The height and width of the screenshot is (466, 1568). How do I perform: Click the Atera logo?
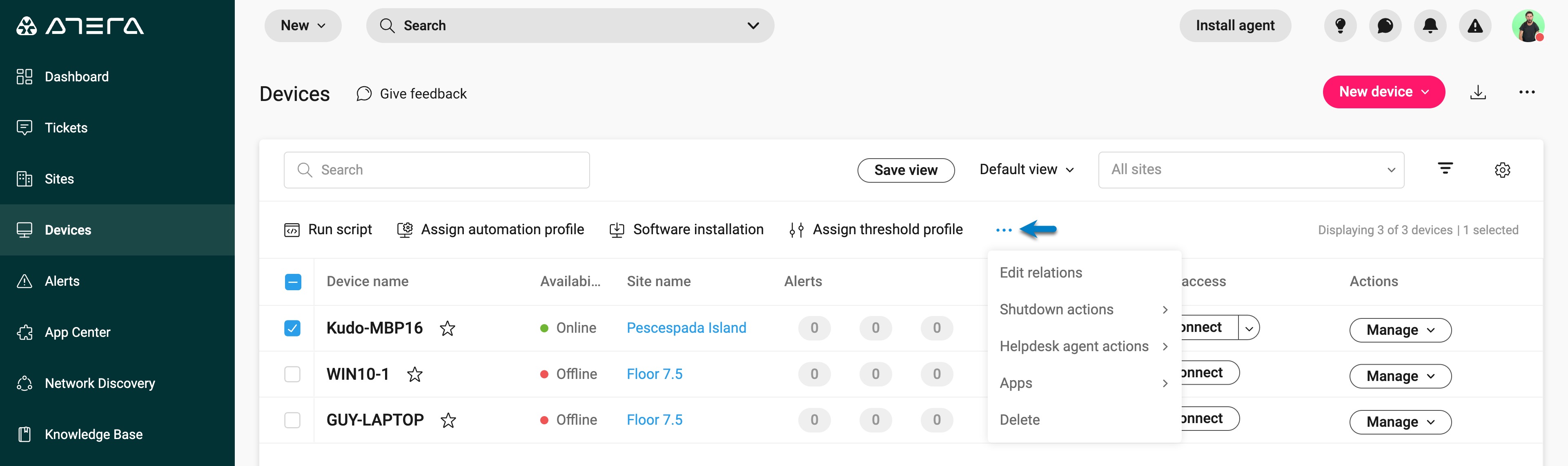click(80, 26)
